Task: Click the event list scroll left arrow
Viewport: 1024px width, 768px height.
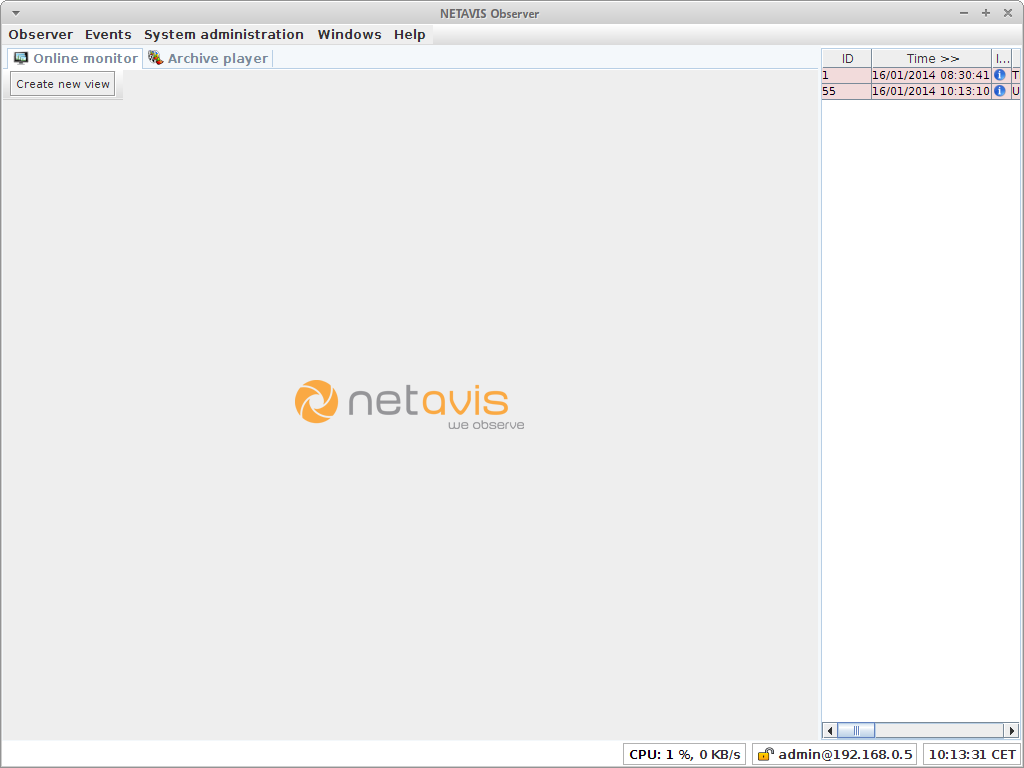Action: (829, 730)
